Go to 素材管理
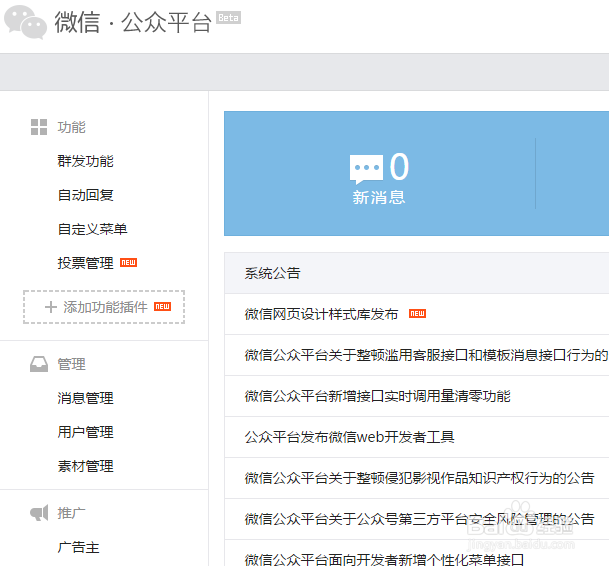The height and width of the screenshot is (566, 609). coord(85,466)
